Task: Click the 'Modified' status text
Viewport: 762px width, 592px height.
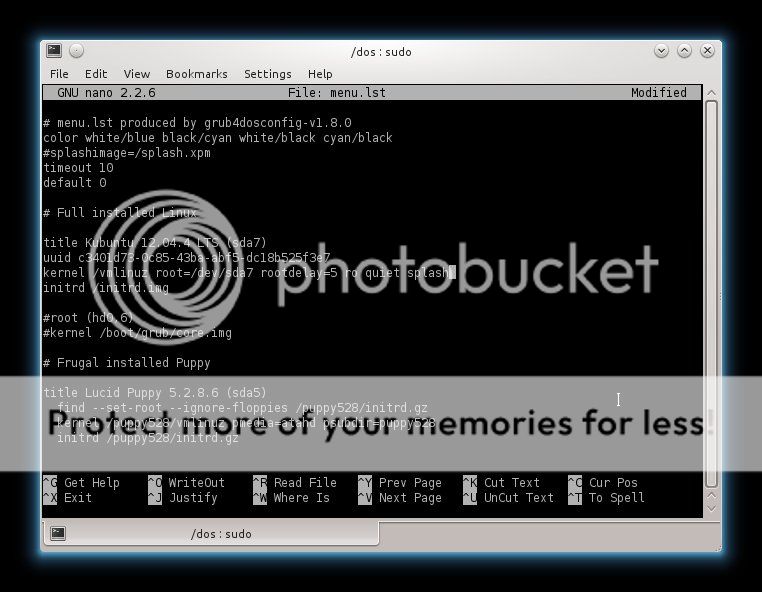Action: point(659,93)
